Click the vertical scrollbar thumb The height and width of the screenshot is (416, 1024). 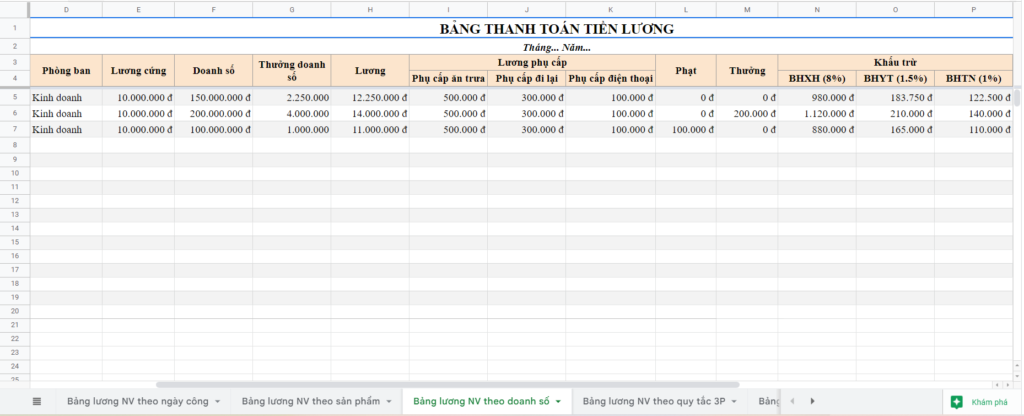(1017, 97)
